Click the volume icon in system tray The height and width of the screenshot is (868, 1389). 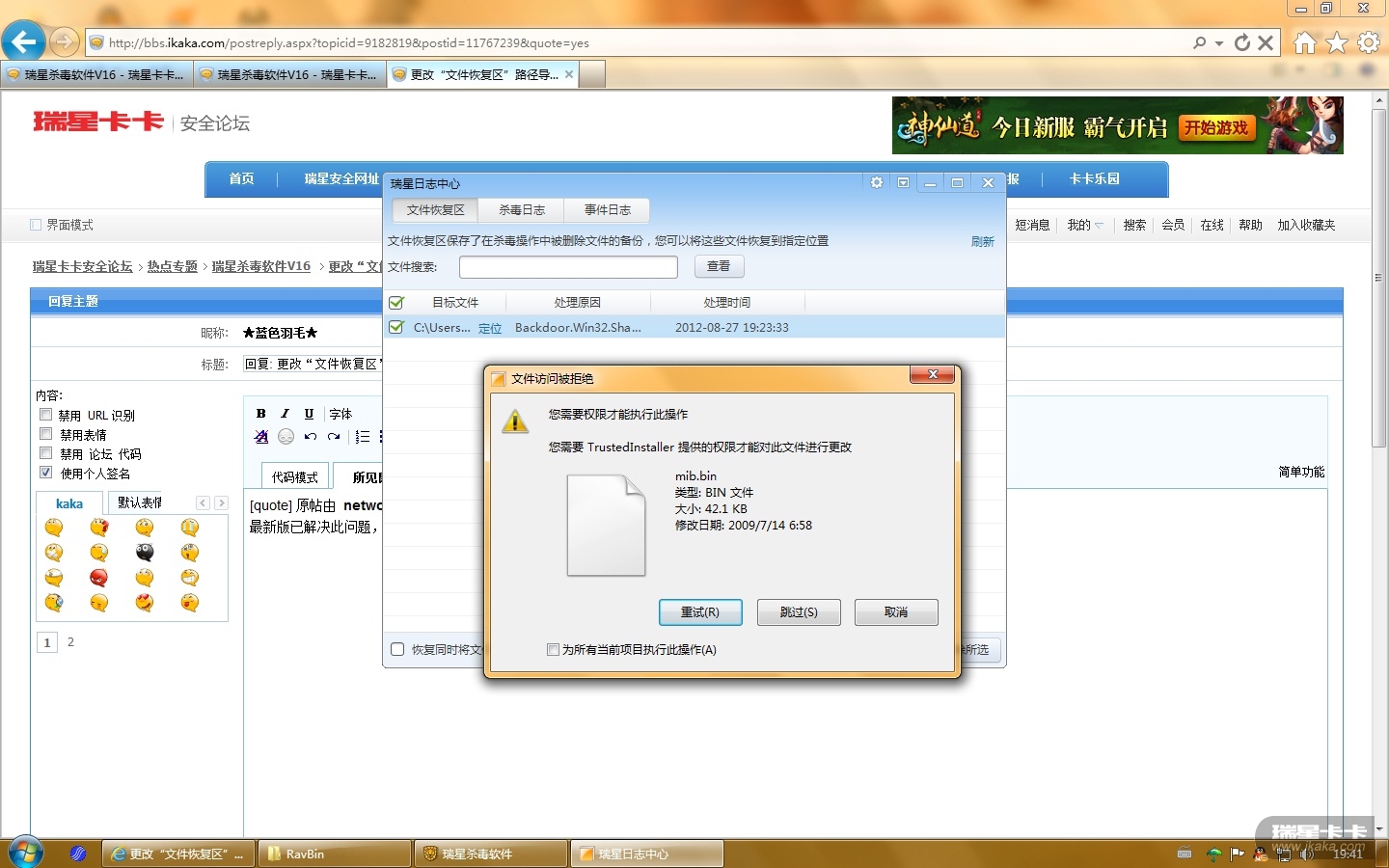(1307, 854)
